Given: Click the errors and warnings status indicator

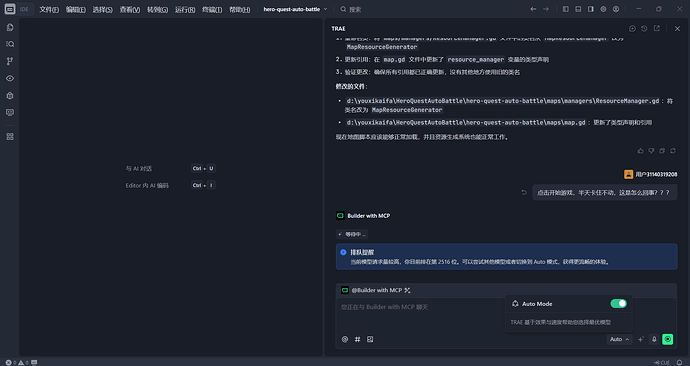Looking at the screenshot, I should pos(17,362).
